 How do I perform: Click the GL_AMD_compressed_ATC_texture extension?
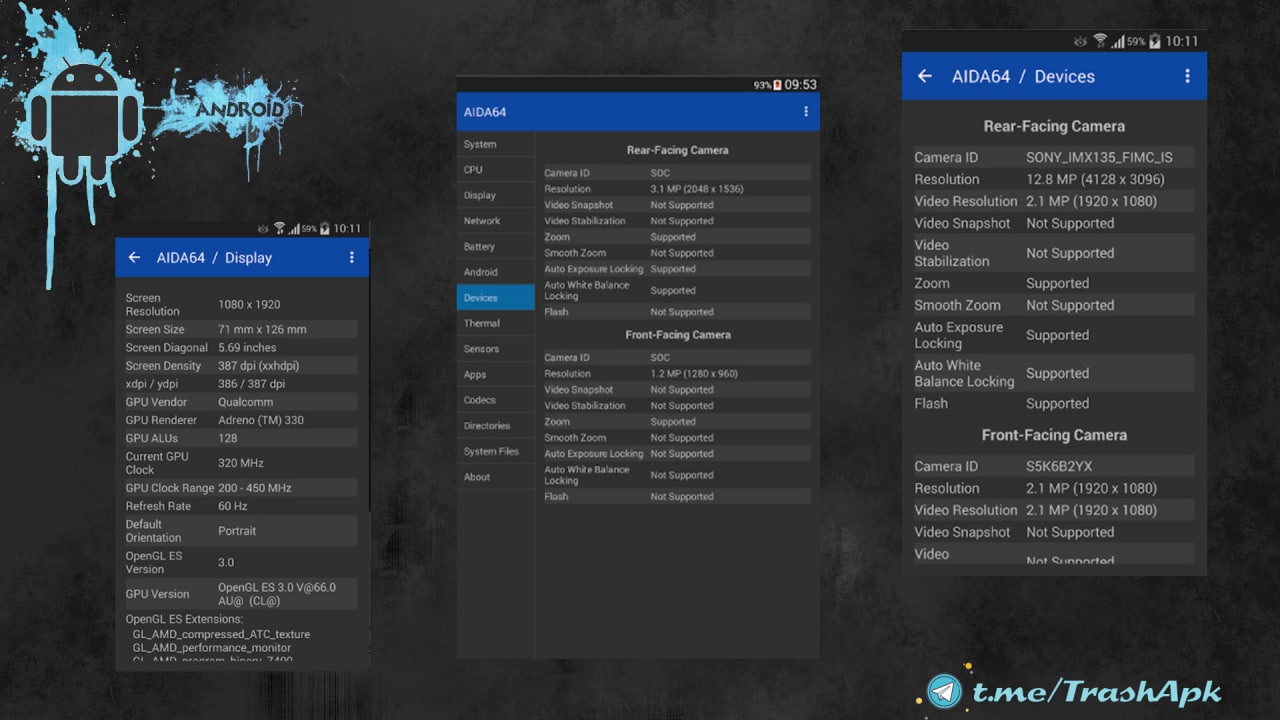221,634
